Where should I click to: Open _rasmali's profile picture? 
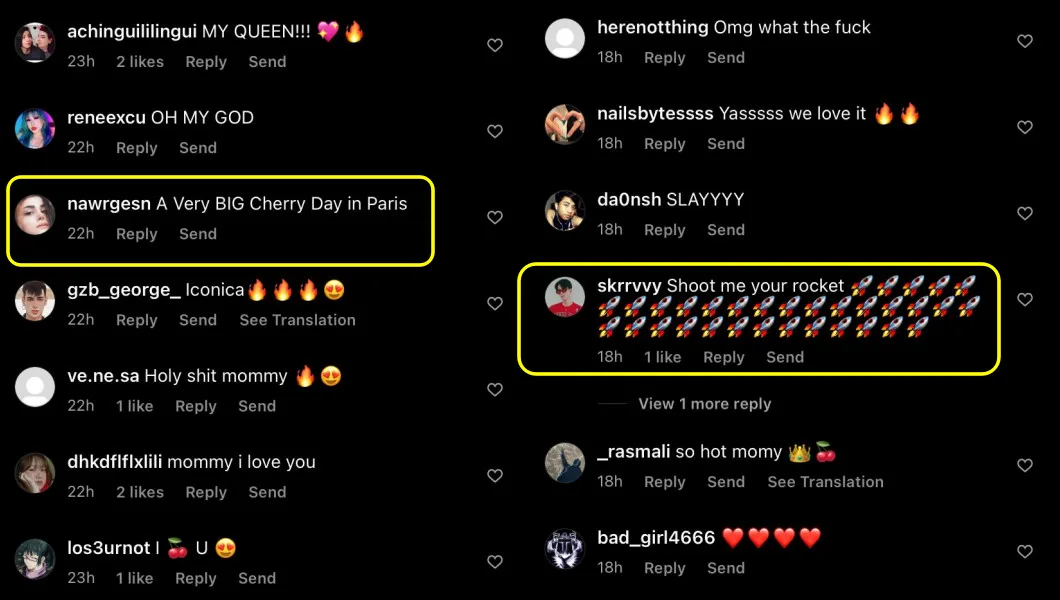click(565, 463)
